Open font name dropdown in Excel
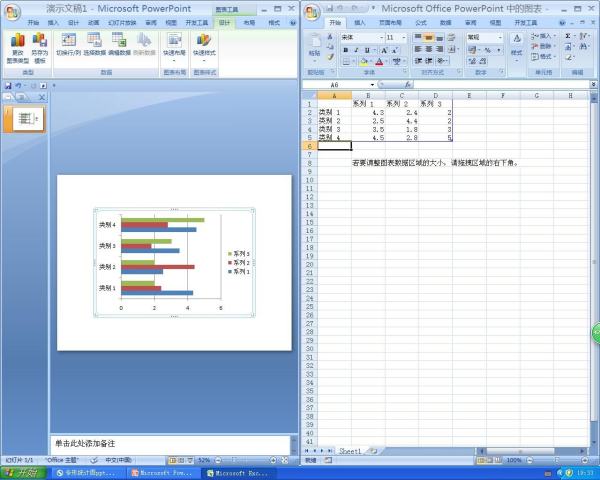 pos(382,38)
